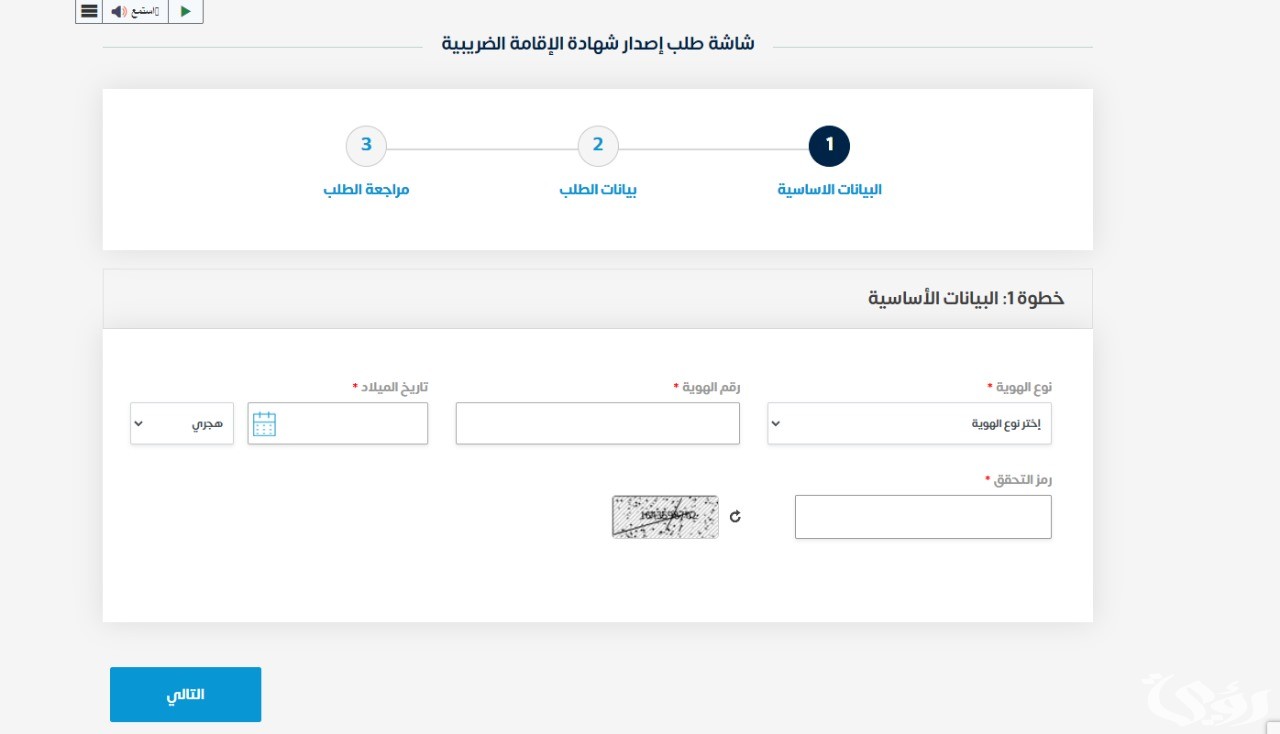Open the نوع الهوية dropdown
The width and height of the screenshot is (1280, 734).
[x=909, y=424]
